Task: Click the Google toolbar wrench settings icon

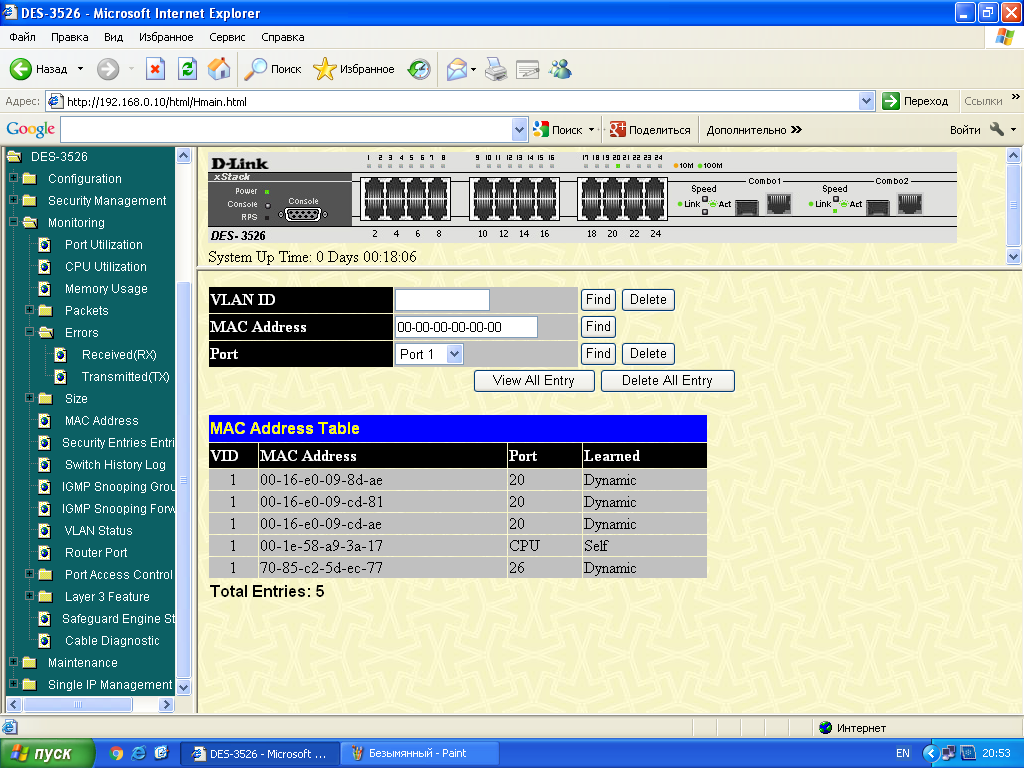Action: (997, 129)
